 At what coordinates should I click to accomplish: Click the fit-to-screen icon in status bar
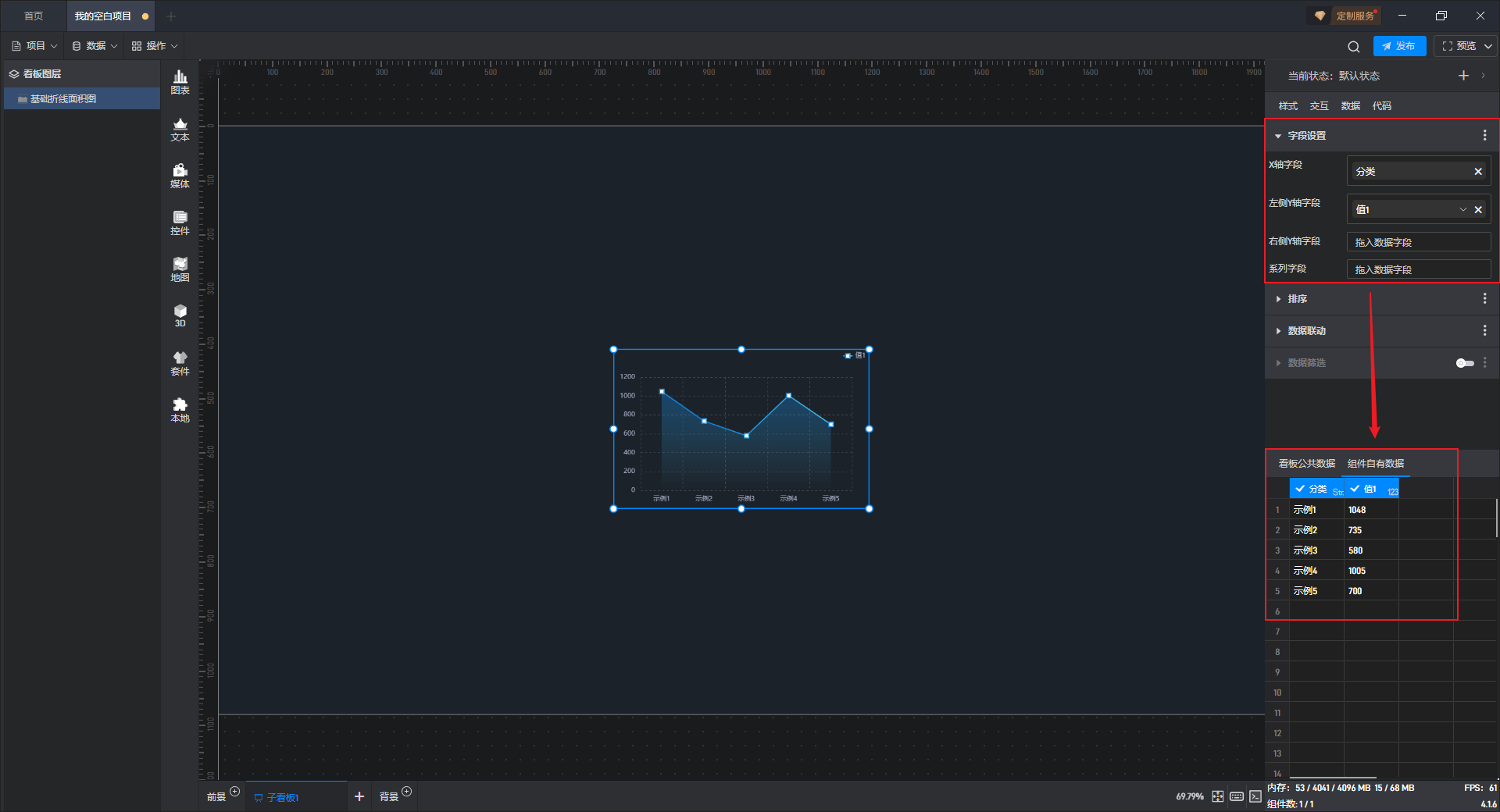pos(1218,796)
